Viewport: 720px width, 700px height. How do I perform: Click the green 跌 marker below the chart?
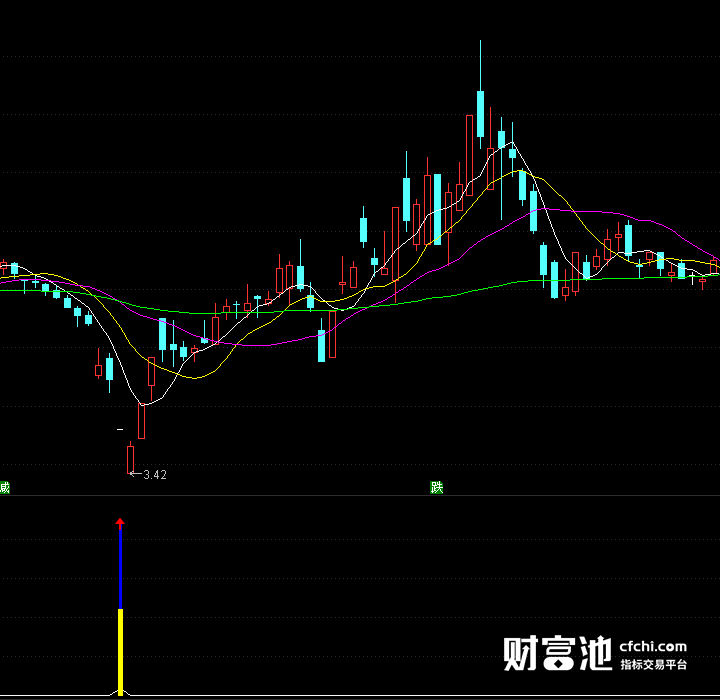(436, 487)
